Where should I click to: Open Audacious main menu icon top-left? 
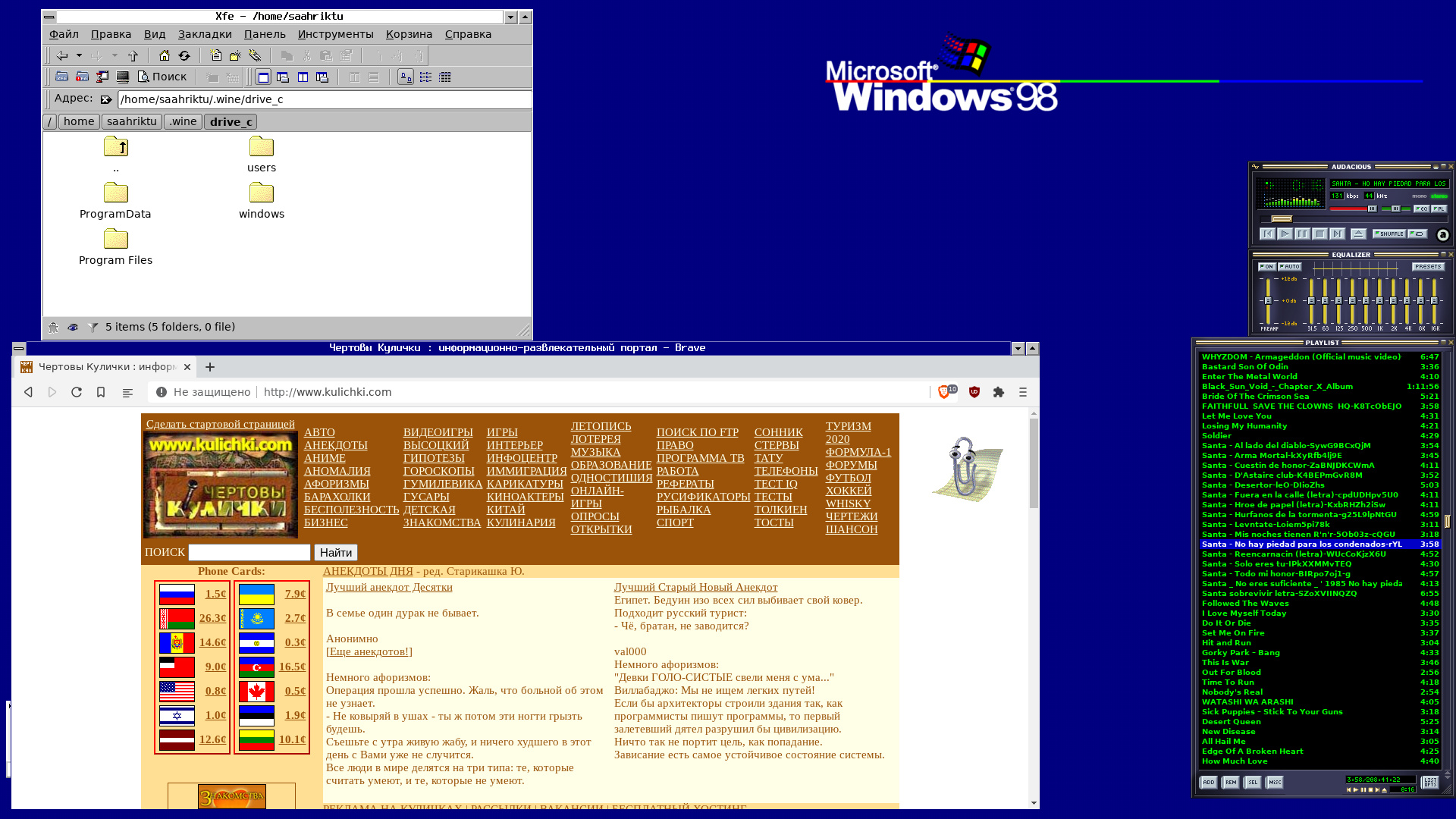click(1255, 167)
